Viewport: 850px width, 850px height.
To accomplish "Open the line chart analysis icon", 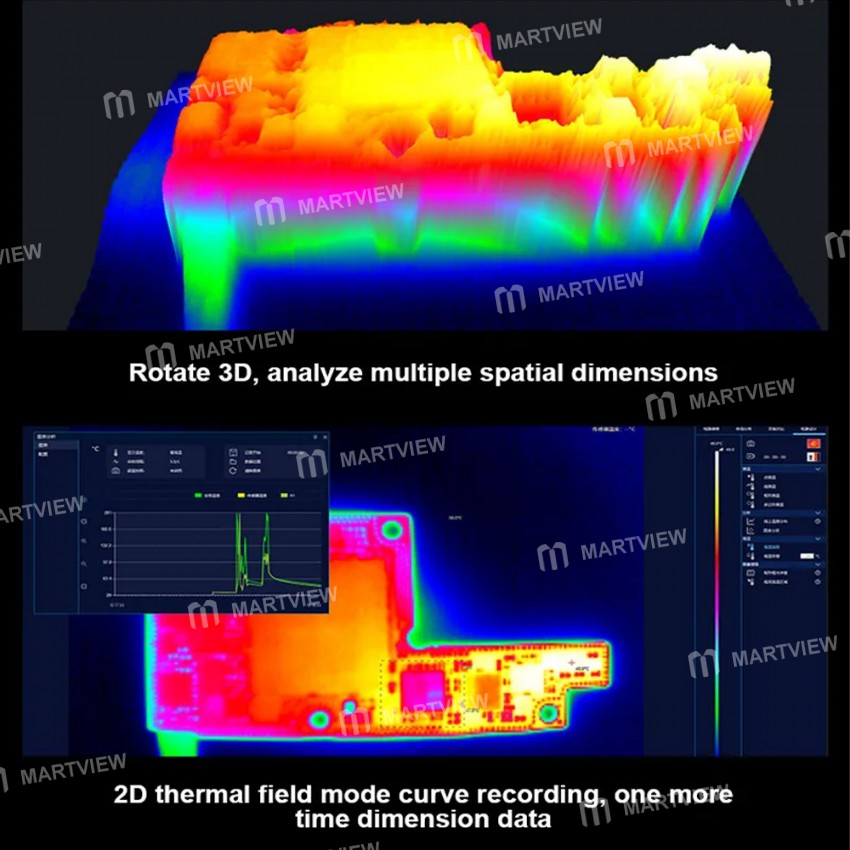I will point(751,521).
